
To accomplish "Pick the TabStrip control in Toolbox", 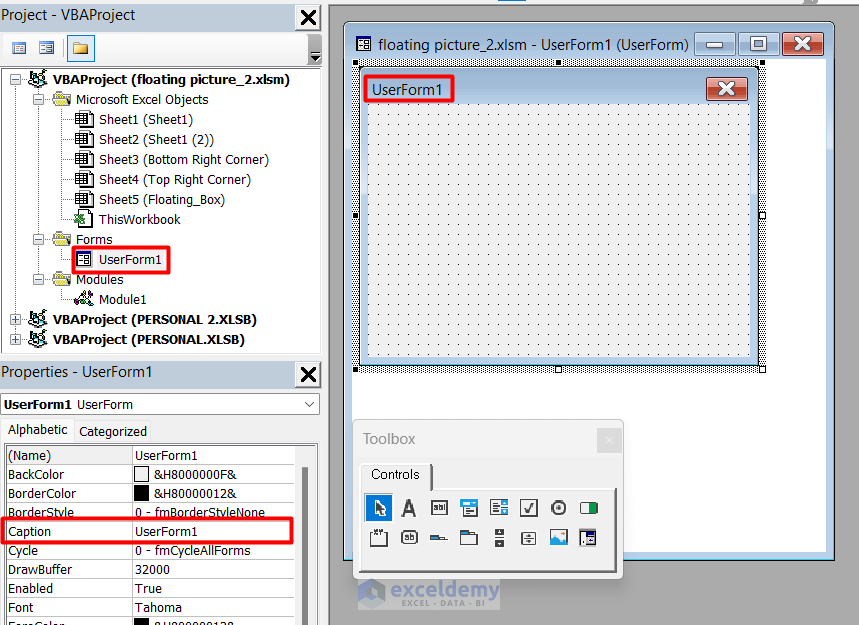I will pos(439,538).
